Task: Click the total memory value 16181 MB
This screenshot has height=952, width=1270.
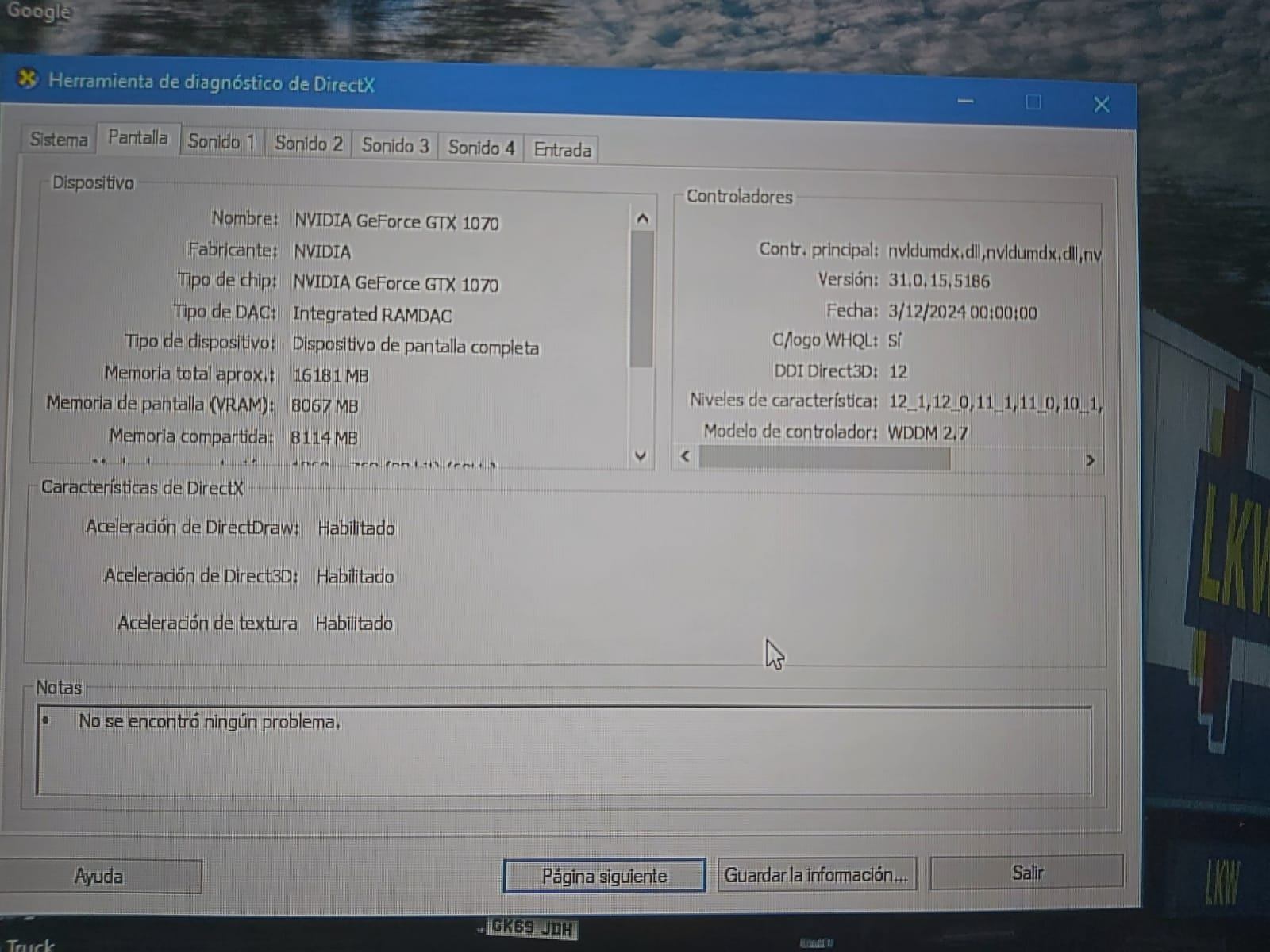Action: (x=330, y=375)
